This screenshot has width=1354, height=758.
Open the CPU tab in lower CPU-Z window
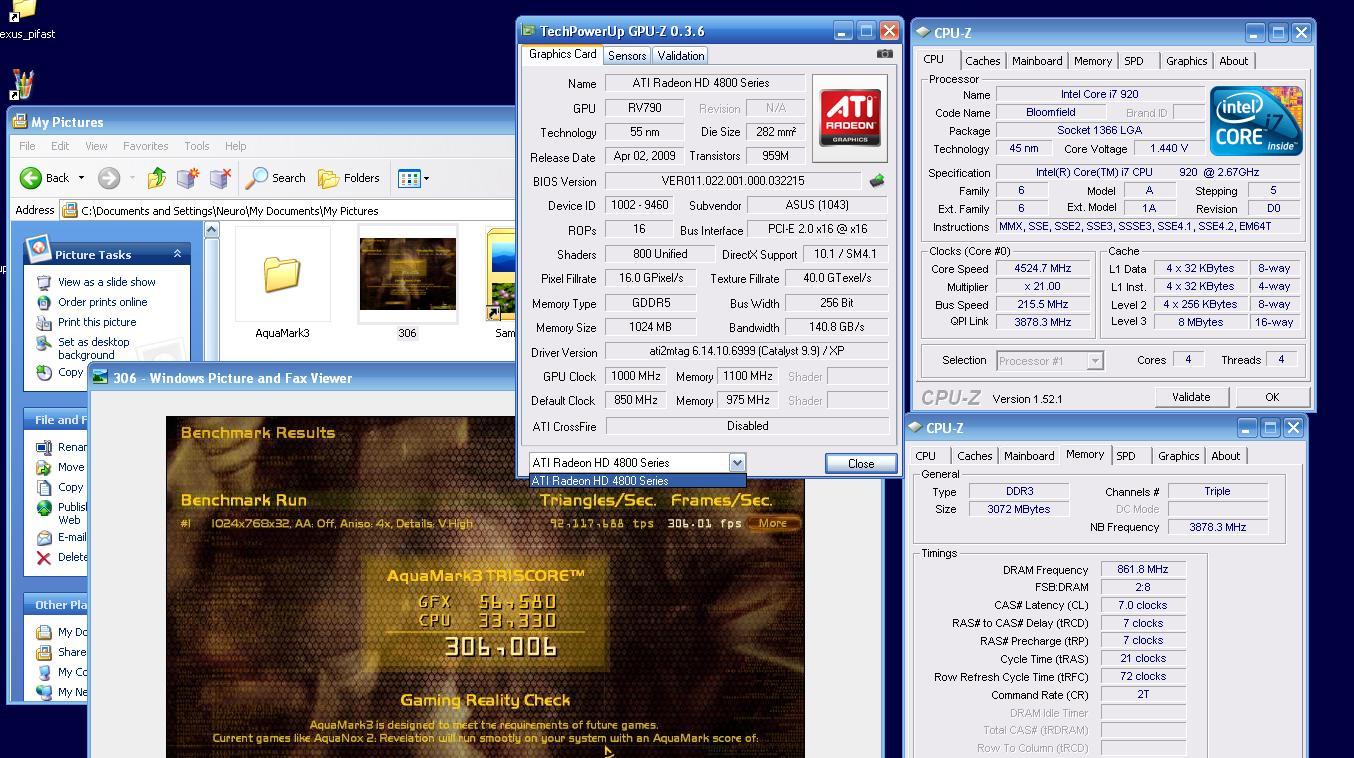click(x=926, y=456)
